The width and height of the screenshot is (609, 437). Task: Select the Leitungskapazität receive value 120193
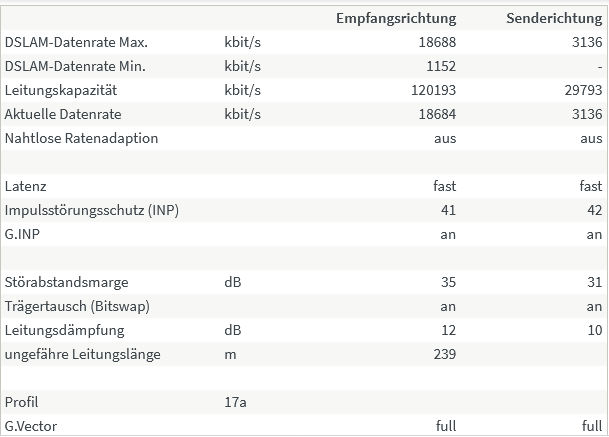(433, 91)
